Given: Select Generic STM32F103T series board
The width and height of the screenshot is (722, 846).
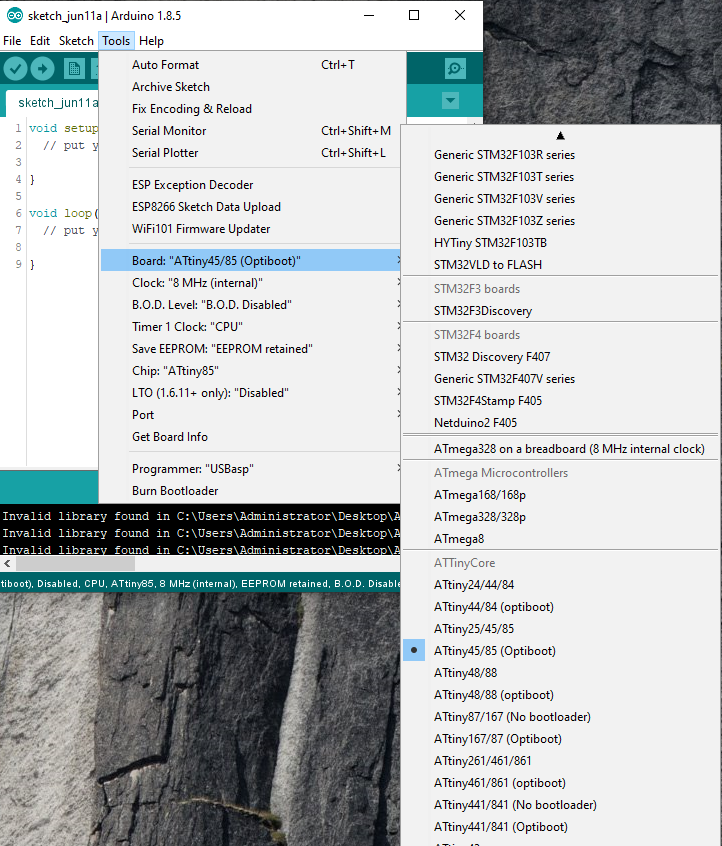Looking at the screenshot, I should (x=561, y=177).
